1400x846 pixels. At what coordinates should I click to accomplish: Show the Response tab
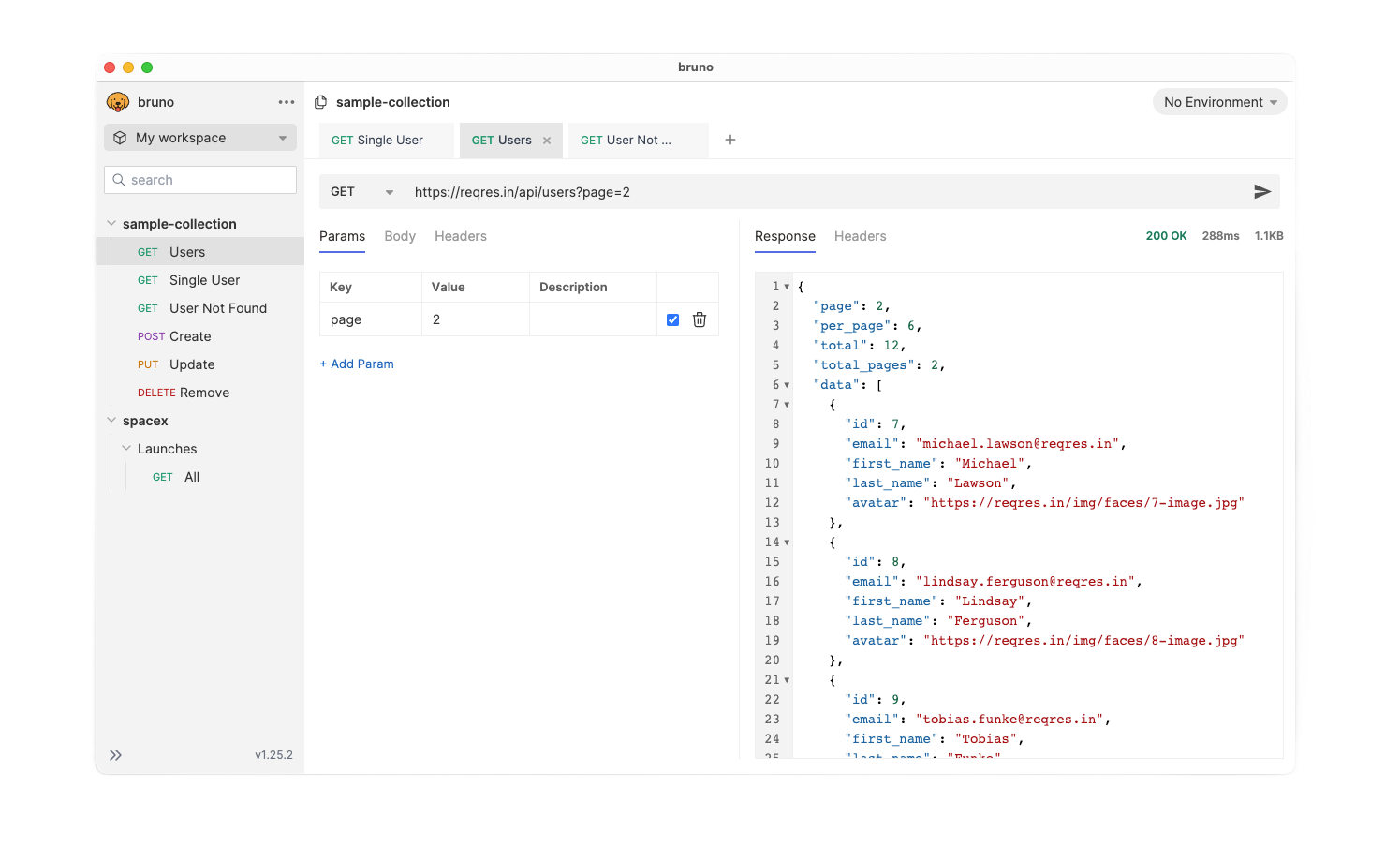pos(785,236)
